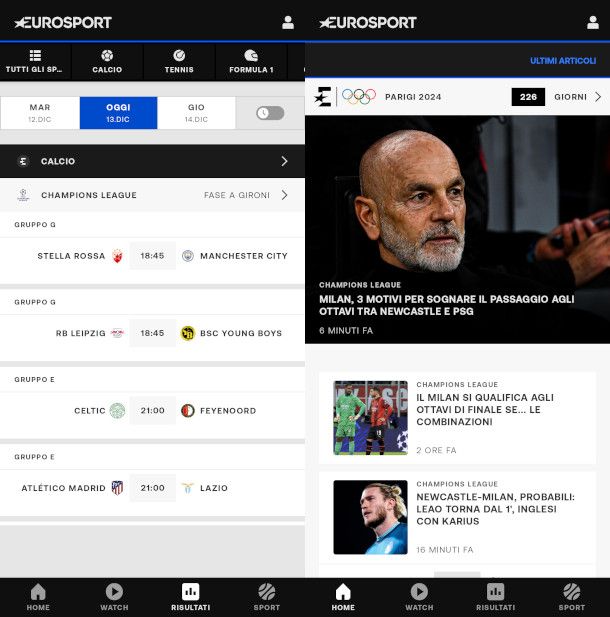Screen dimensions: 610x617
Task: Select Tutti gli sport grid icon
Action: tap(35, 55)
